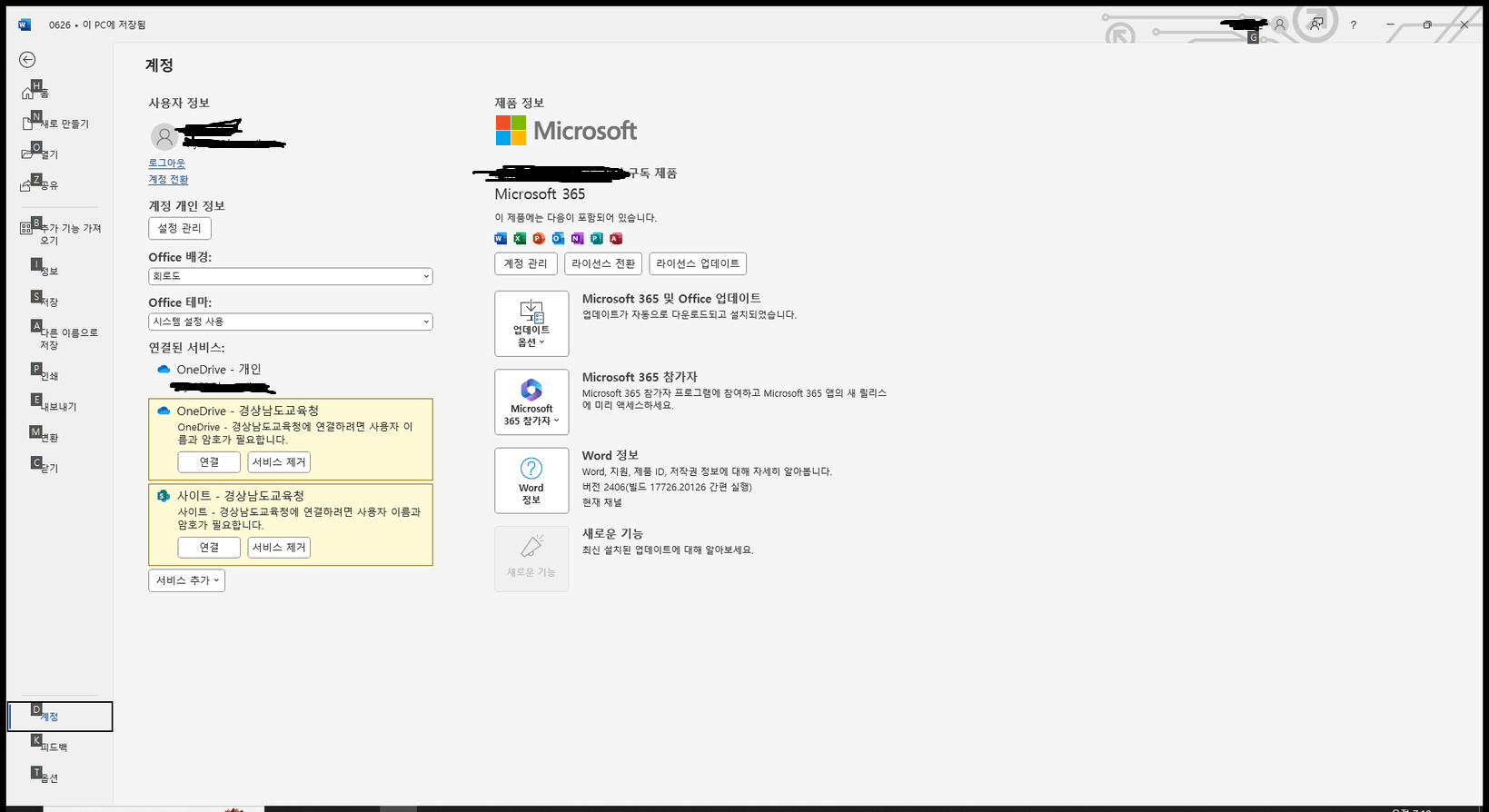Select 저장 (Save) in sidebar menu
This screenshot has width=1489, height=812.
(60, 302)
